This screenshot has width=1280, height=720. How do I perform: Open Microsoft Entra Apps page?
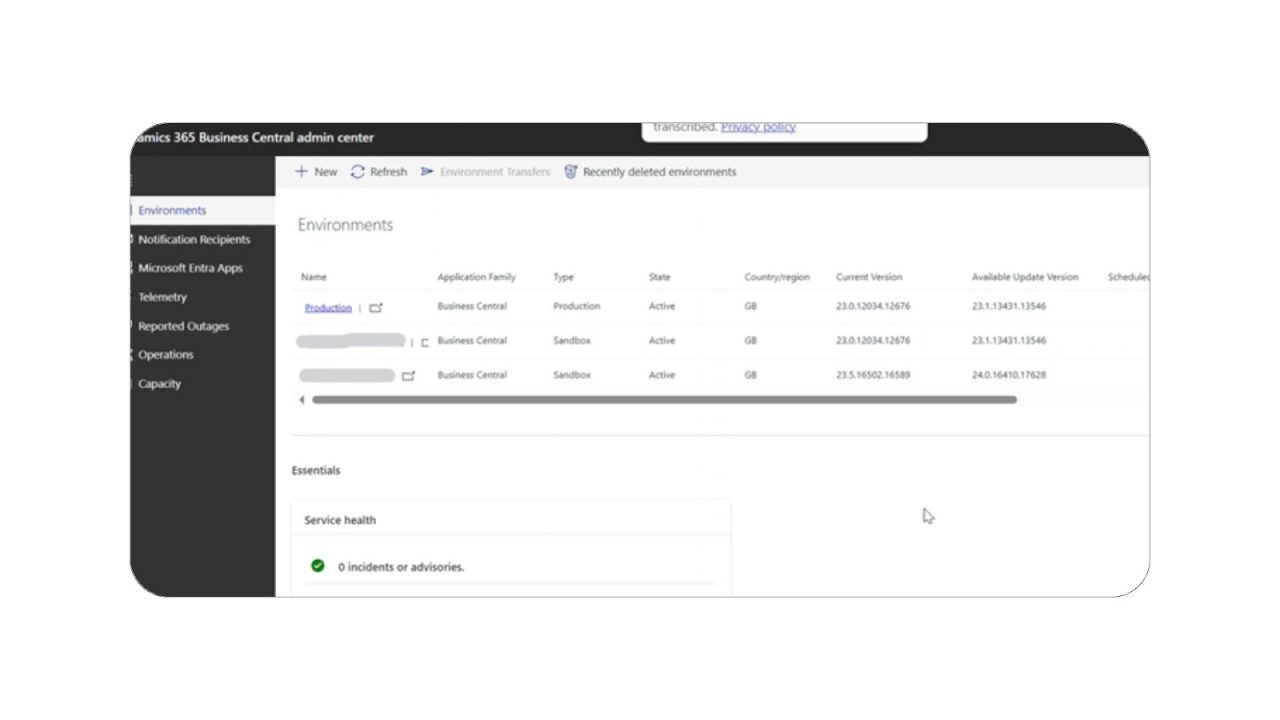pos(190,268)
